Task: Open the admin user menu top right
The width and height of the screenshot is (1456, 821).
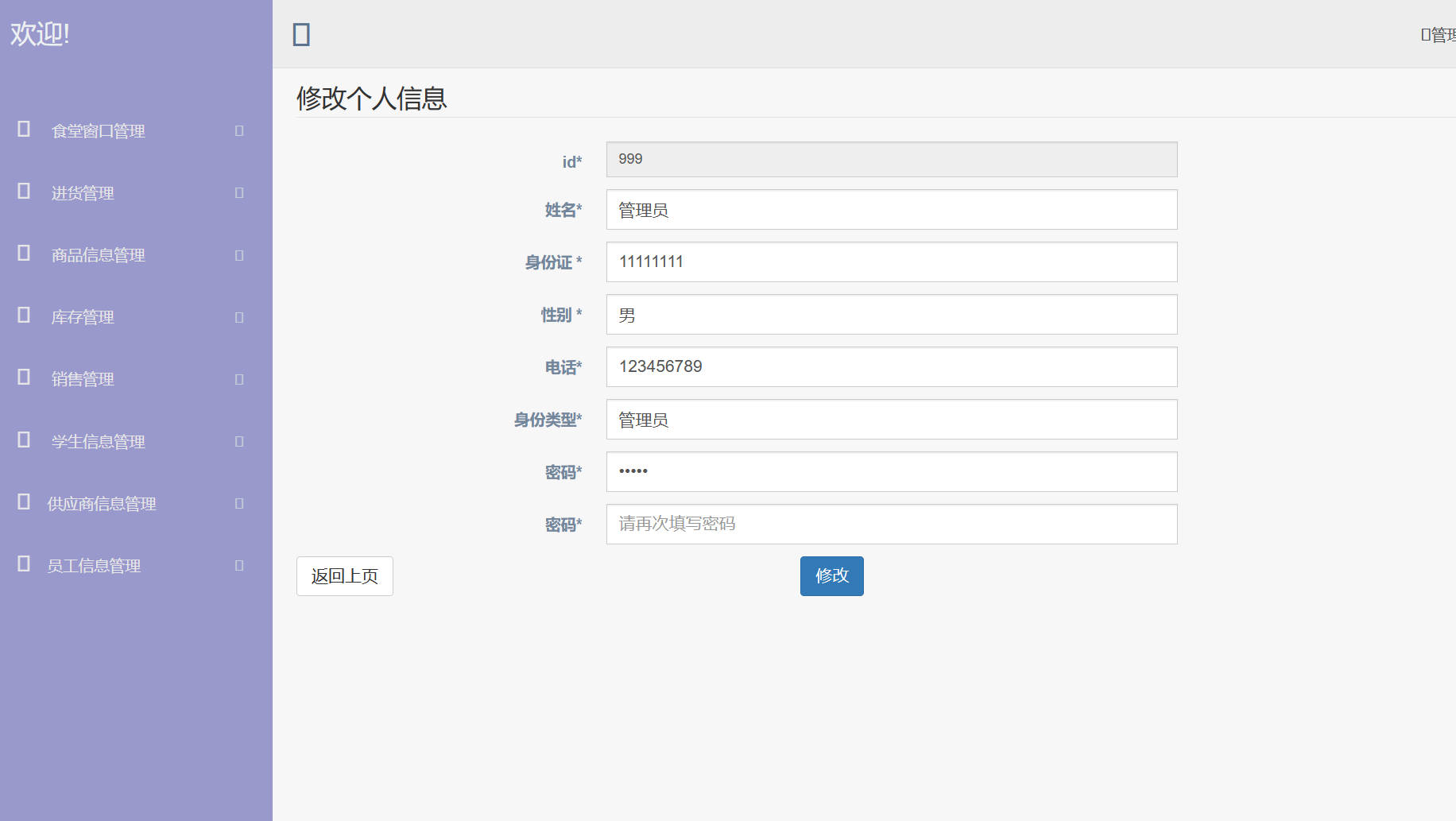Action: (1439, 35)
